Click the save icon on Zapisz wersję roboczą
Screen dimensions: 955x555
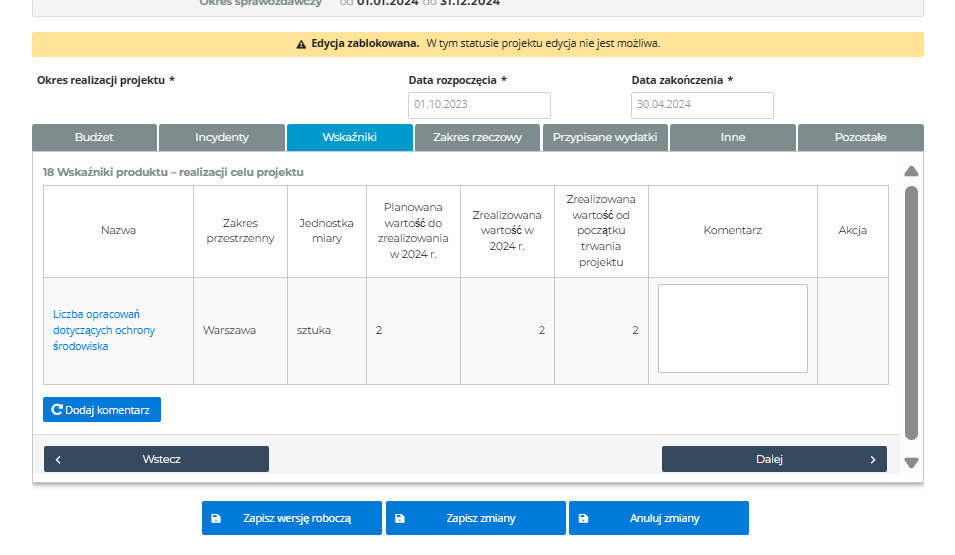[x=216, y=519]
